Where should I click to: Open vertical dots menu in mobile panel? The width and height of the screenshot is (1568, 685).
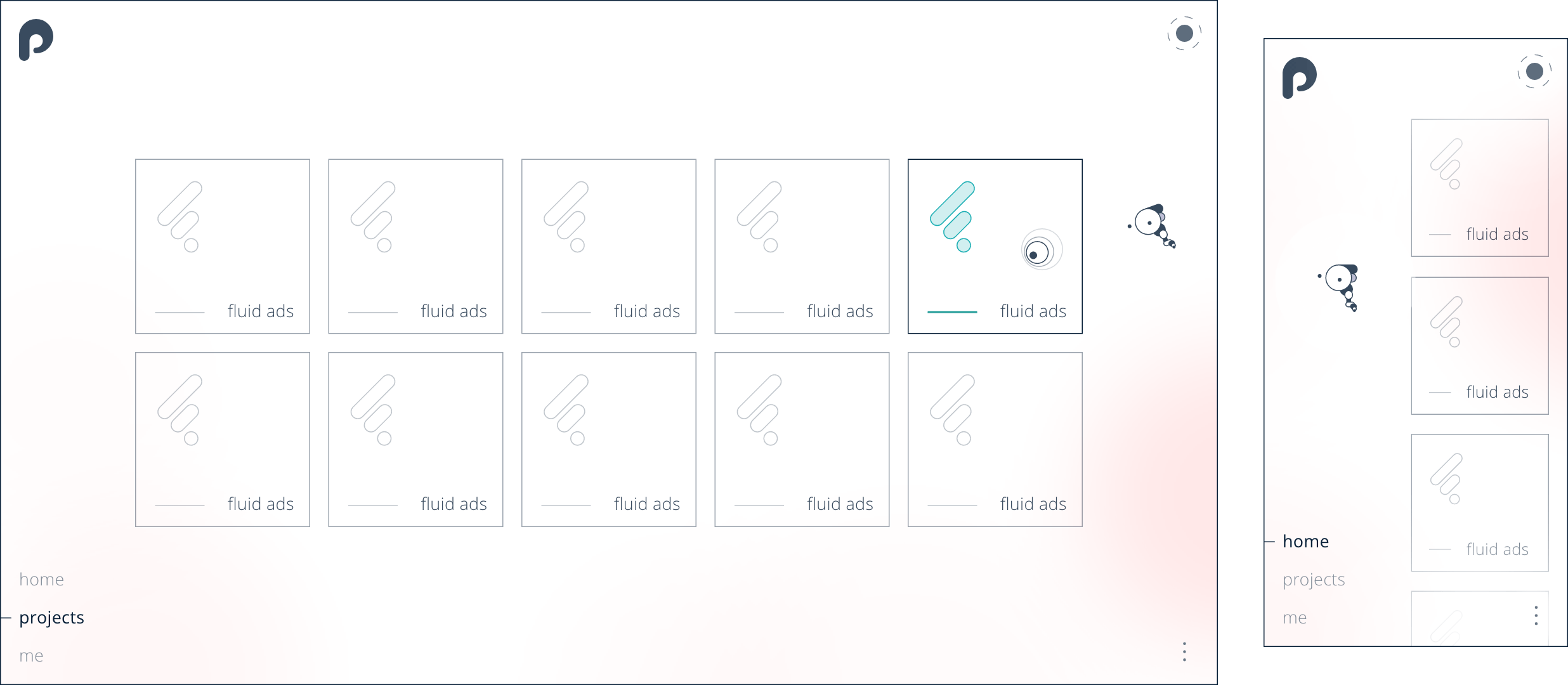pyautogui.click(x=1536, y=615)
